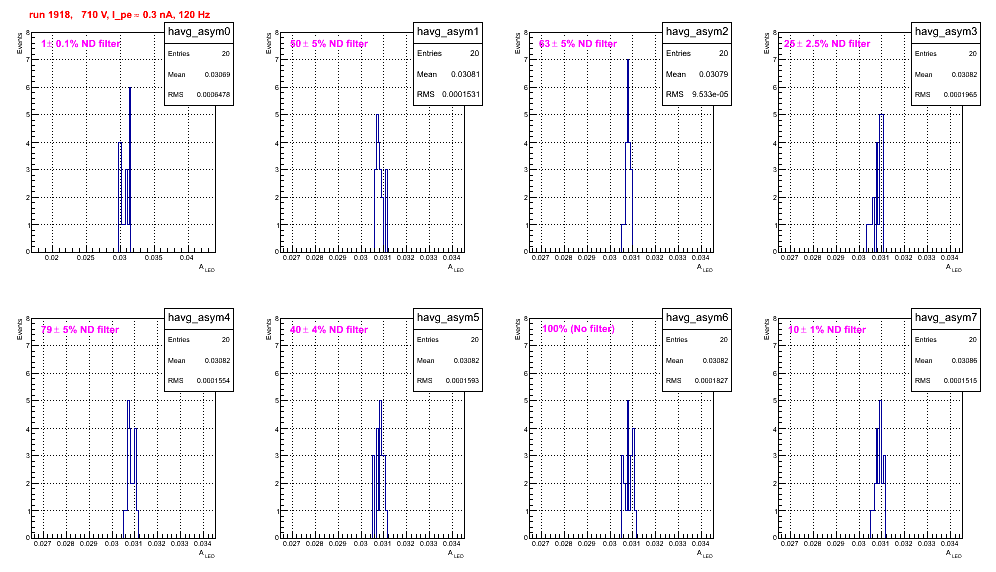The image size is (996, 572).
Task: Click the five-event peak bar in havg_asym7 plot
Action: pyautogui.click(x=880, y=468)
